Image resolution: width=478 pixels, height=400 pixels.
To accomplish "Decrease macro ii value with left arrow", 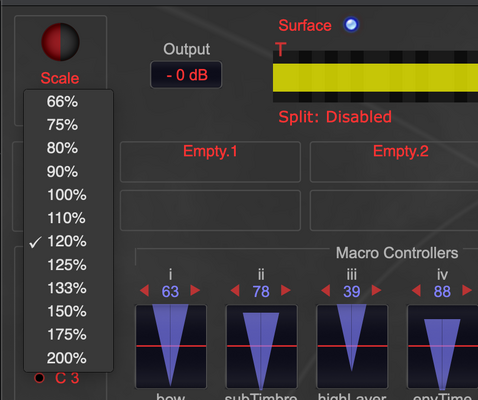I will pyautogui.click(x=235, y=291).
